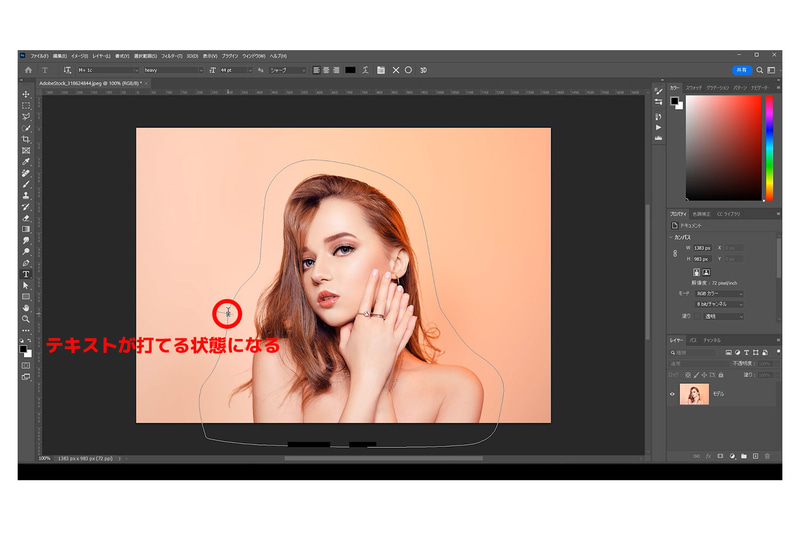Switch to the CC ライブラリ tab
The height and width of the screenshot is (533, 800).
[x=728, y=214]
